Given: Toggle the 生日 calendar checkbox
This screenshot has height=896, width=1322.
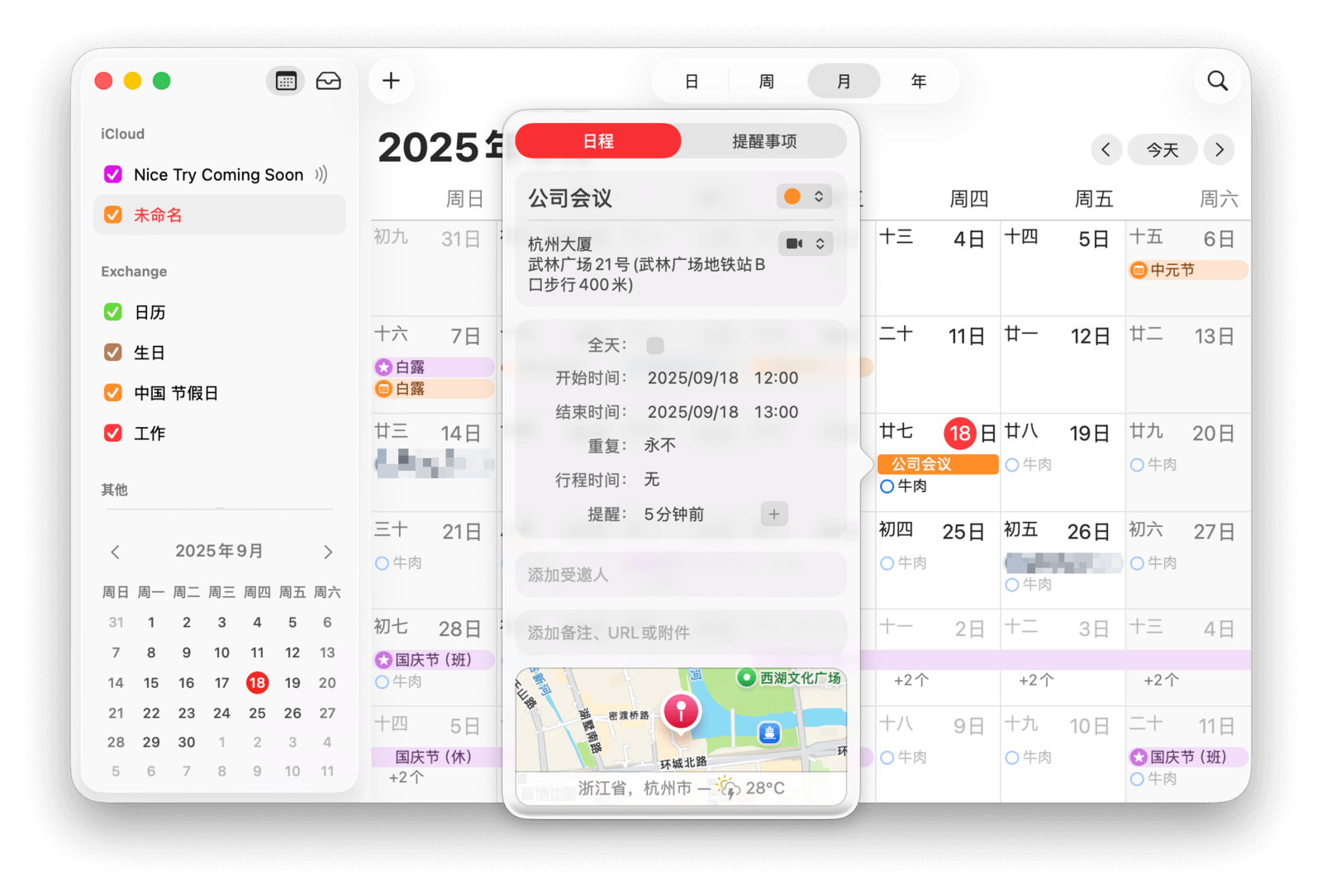Looking at the screenshot, I should coord(113,353).
